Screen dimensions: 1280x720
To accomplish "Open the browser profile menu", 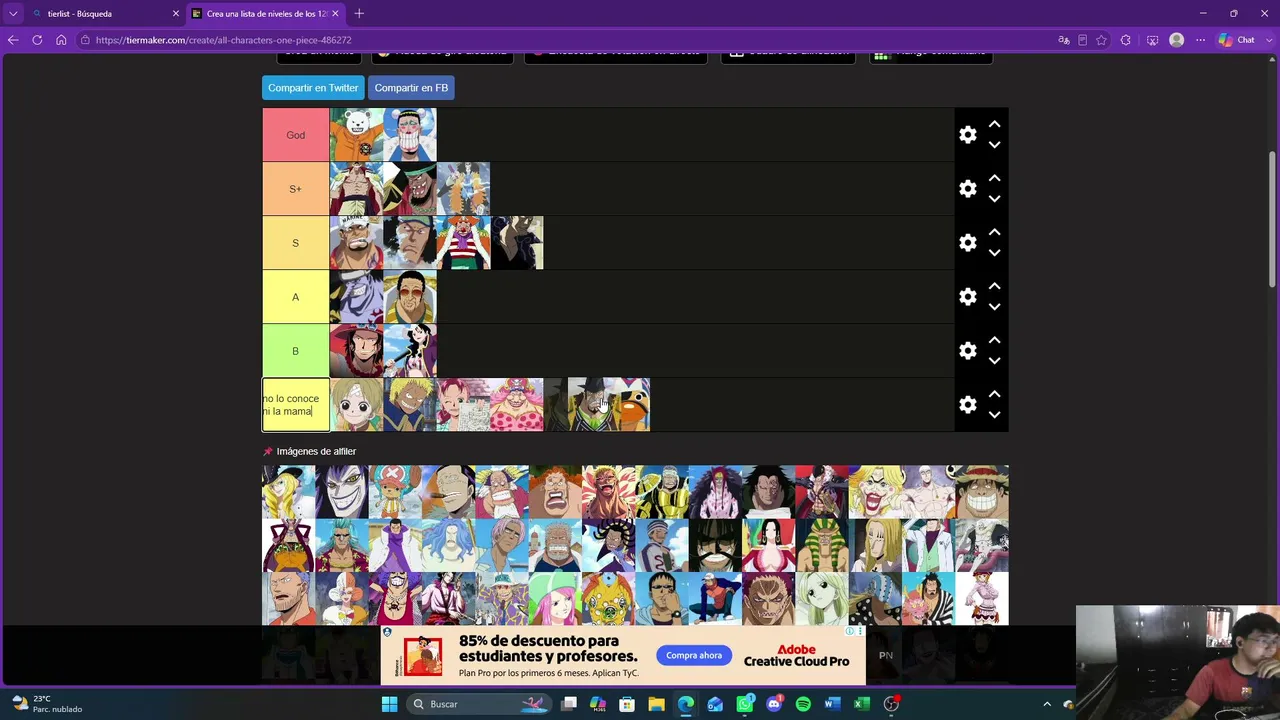I will coord(1176,40).
